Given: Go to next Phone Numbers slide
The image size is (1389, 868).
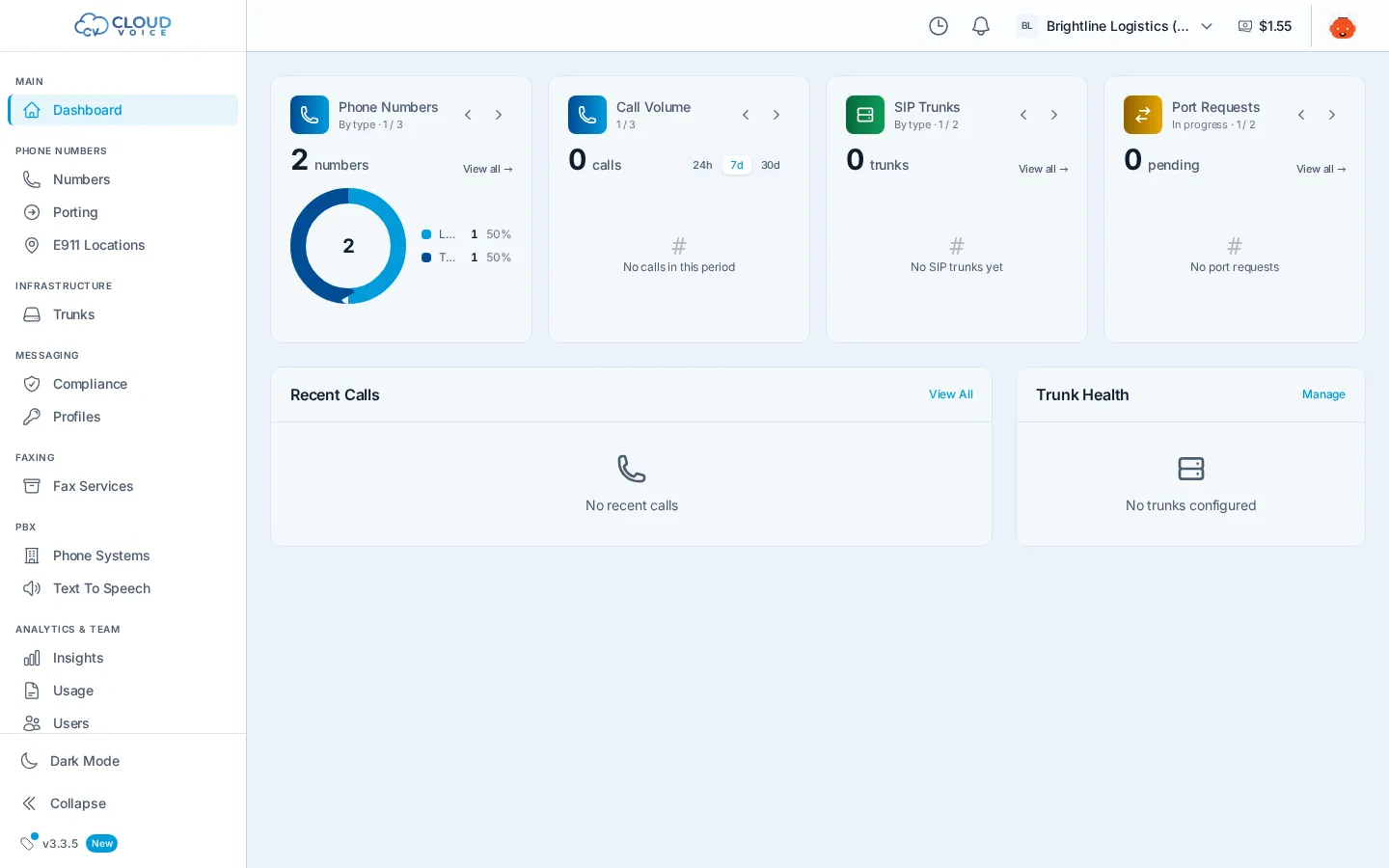Looking at the screenshot, I should pos(499,115).
